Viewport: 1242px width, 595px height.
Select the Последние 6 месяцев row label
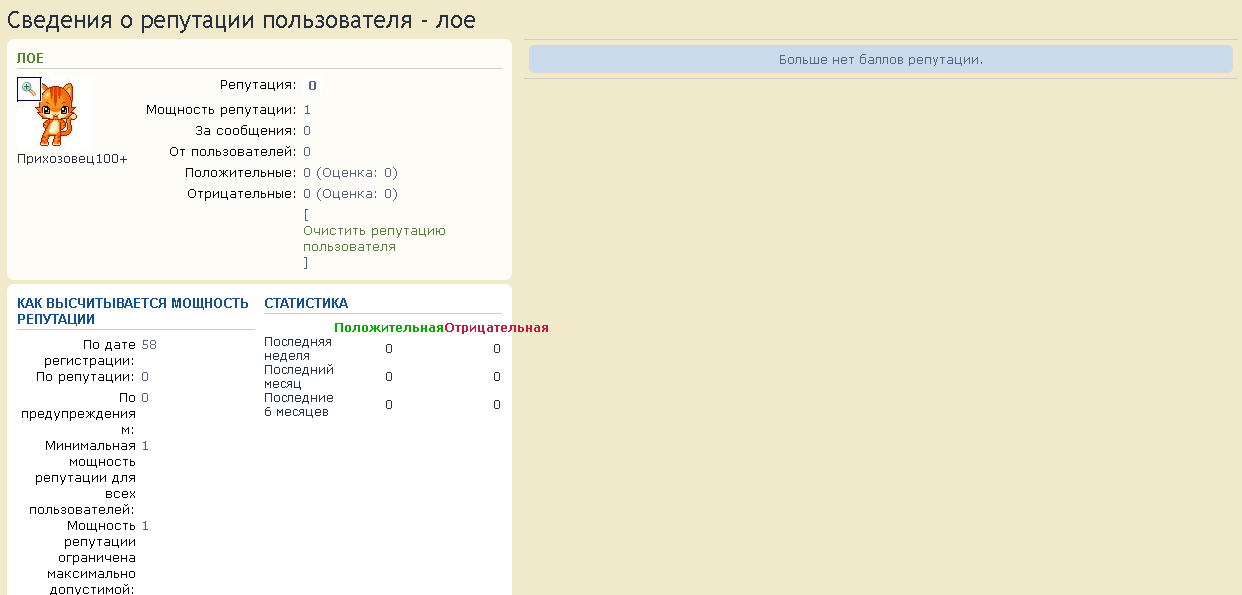(298, 404)
